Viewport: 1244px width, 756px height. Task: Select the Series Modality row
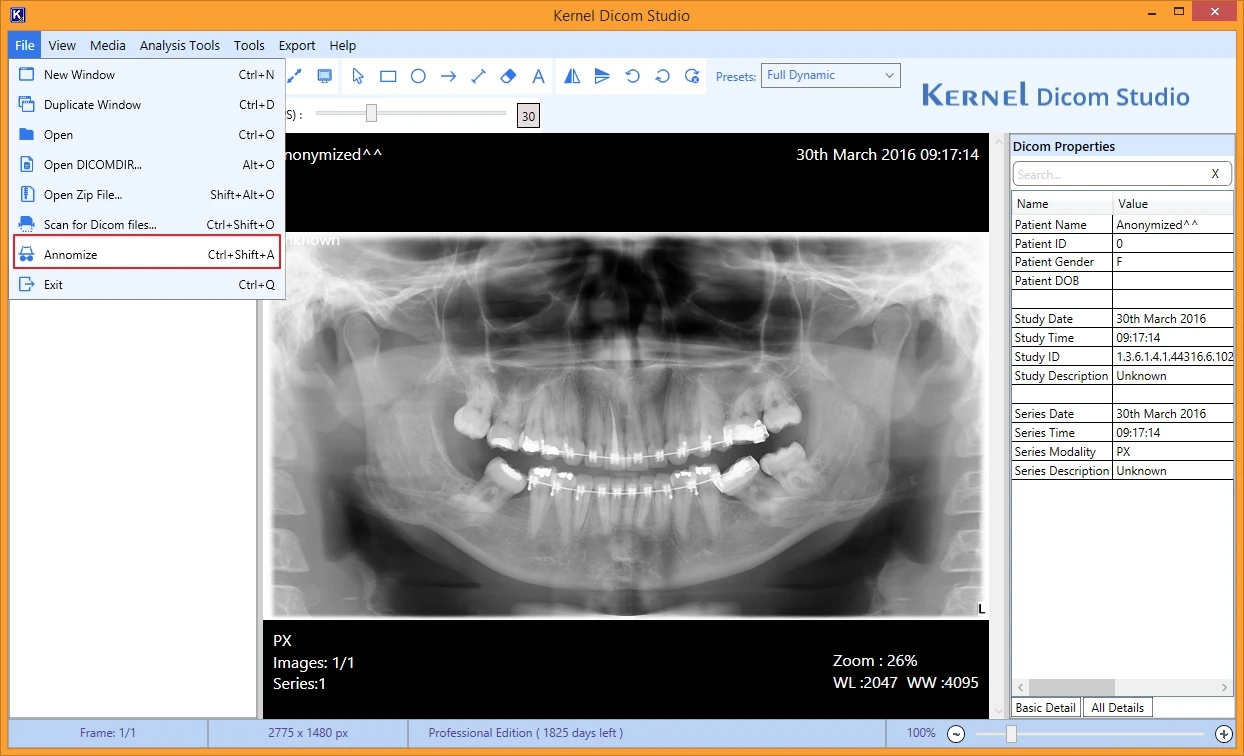[1123, 452]
